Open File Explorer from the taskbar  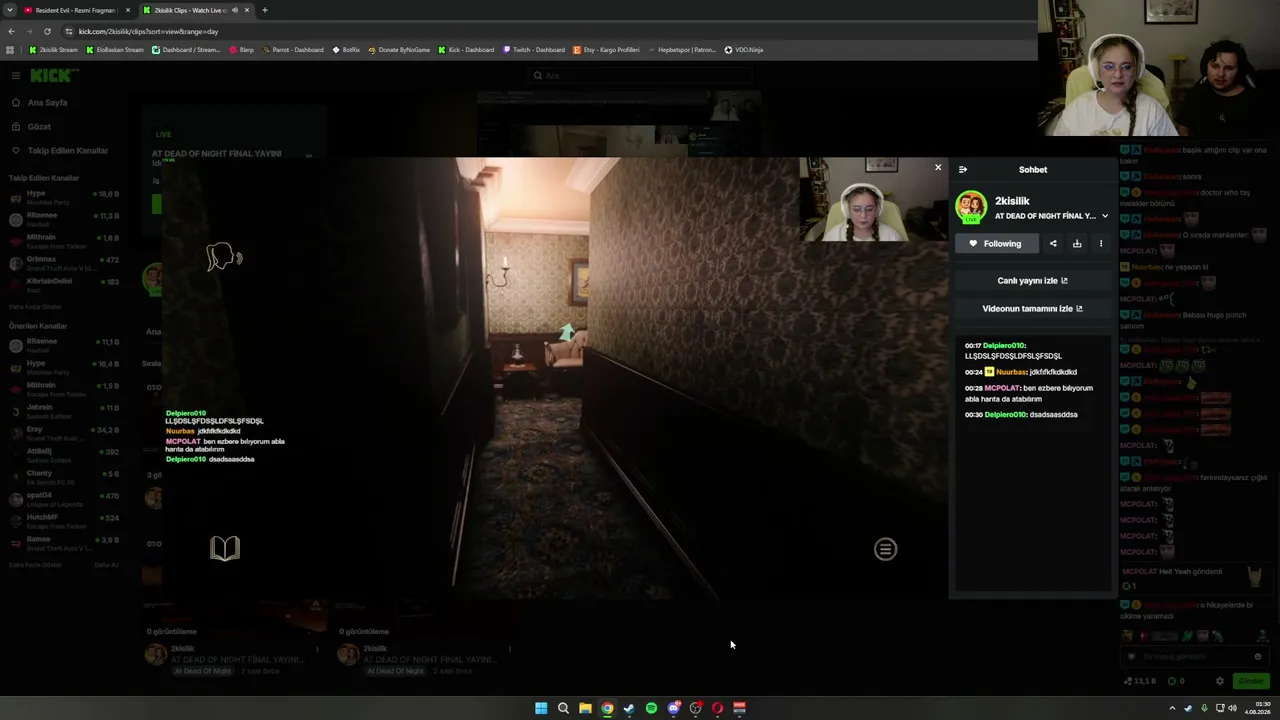[x=585, y=708]
